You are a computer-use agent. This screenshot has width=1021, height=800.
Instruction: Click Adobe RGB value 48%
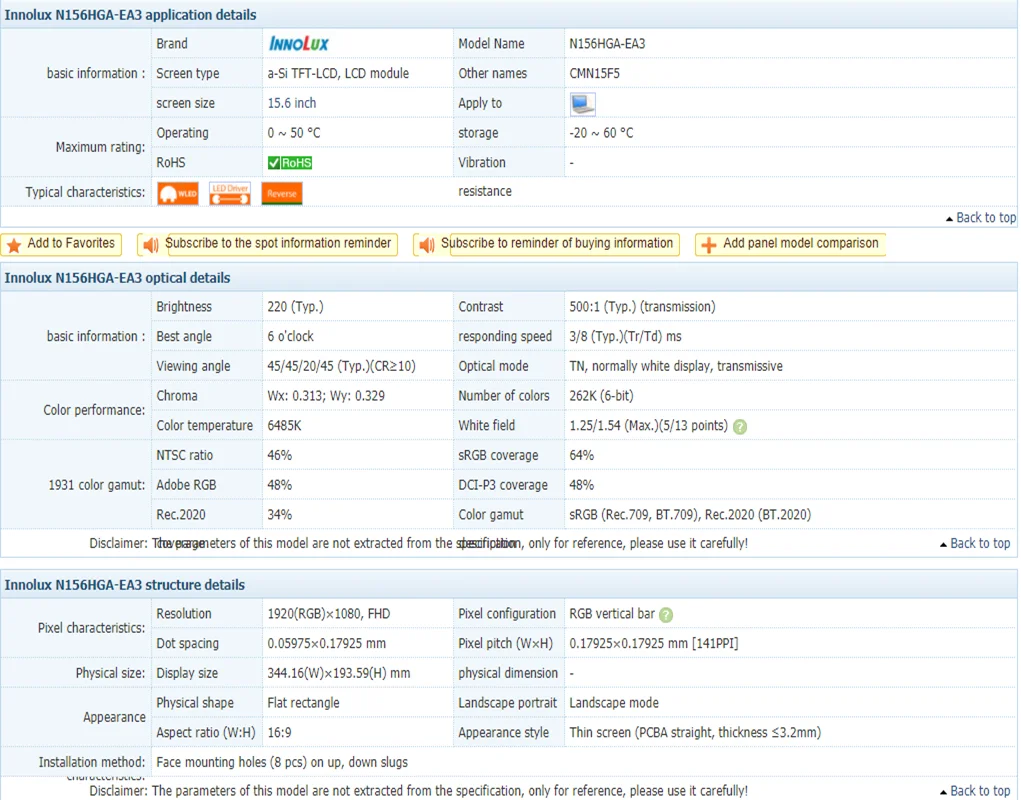pyautogui.click(x=279, y=485)
